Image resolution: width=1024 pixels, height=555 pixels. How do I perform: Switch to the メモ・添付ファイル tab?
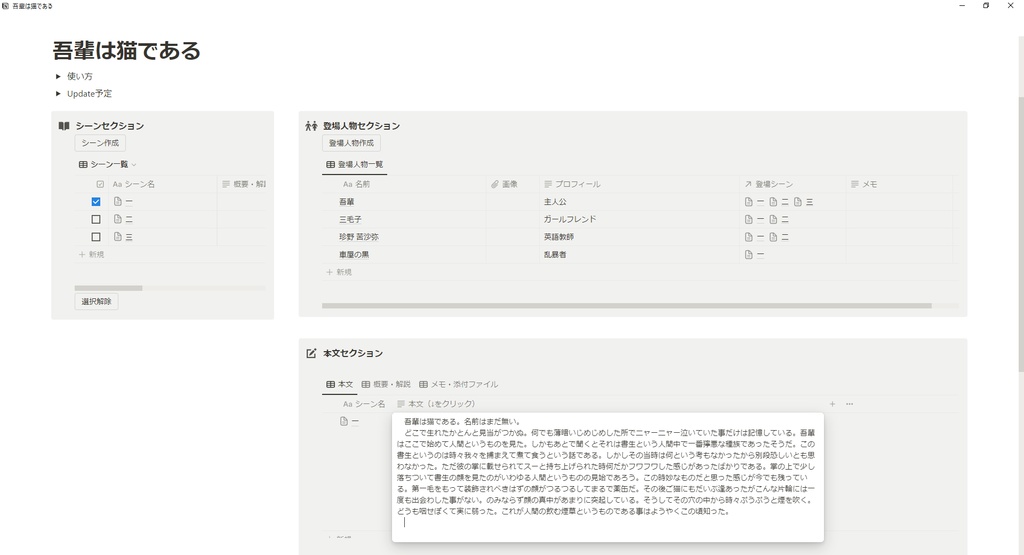(458, 385)
